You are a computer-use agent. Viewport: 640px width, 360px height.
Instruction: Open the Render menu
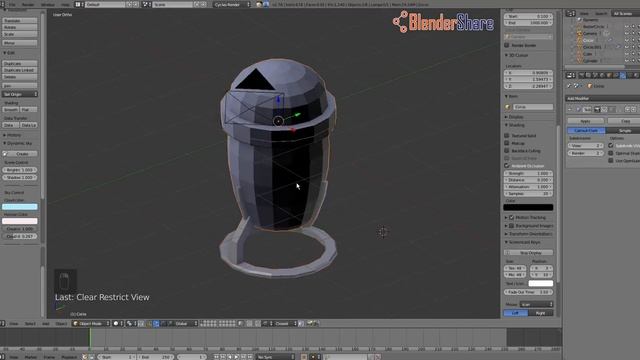pos(28,4)
